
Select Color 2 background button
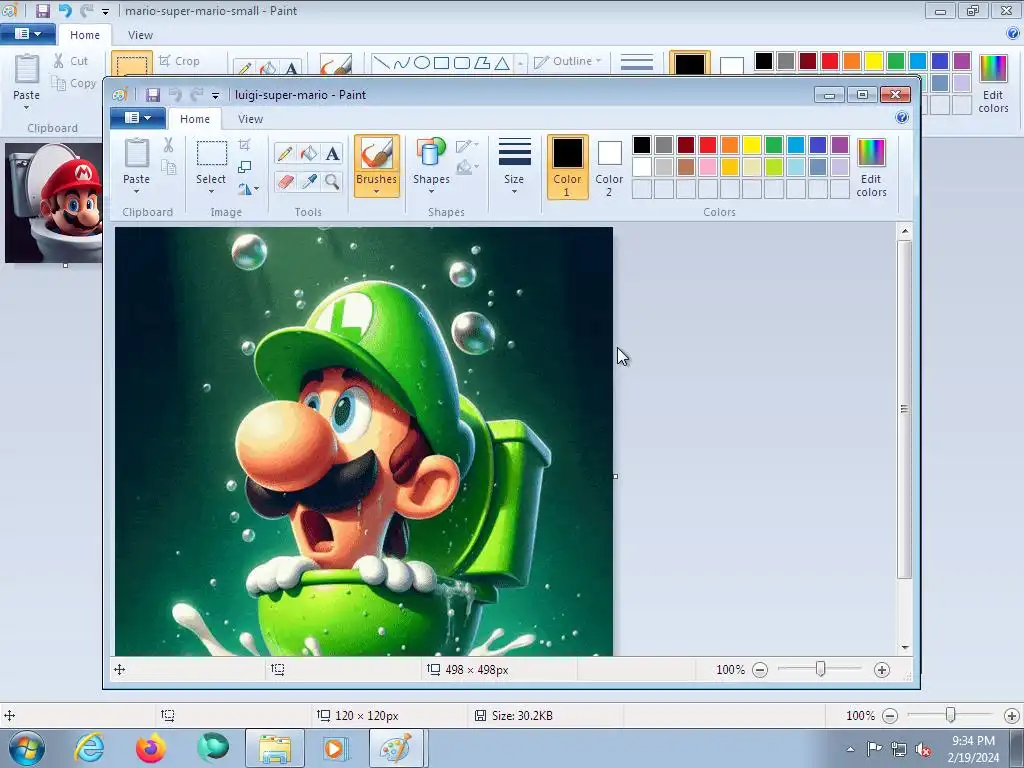click(609, 167)
